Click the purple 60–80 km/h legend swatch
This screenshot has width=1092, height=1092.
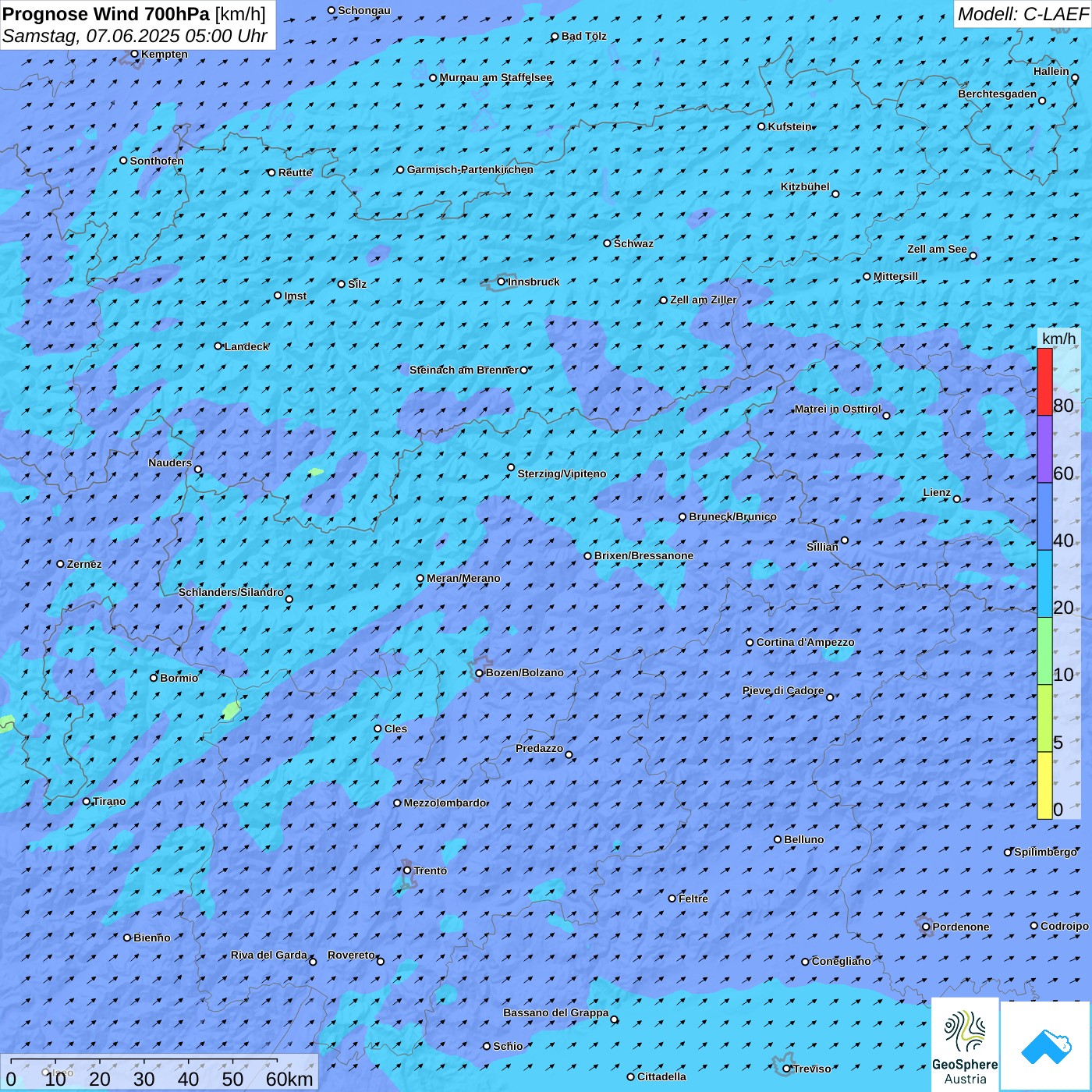coord(1044,449)
